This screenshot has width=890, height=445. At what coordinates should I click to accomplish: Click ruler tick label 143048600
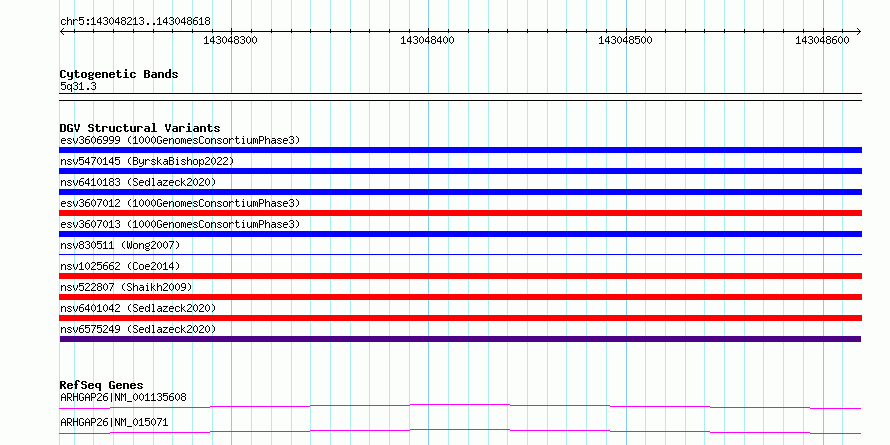click(822, 40)
